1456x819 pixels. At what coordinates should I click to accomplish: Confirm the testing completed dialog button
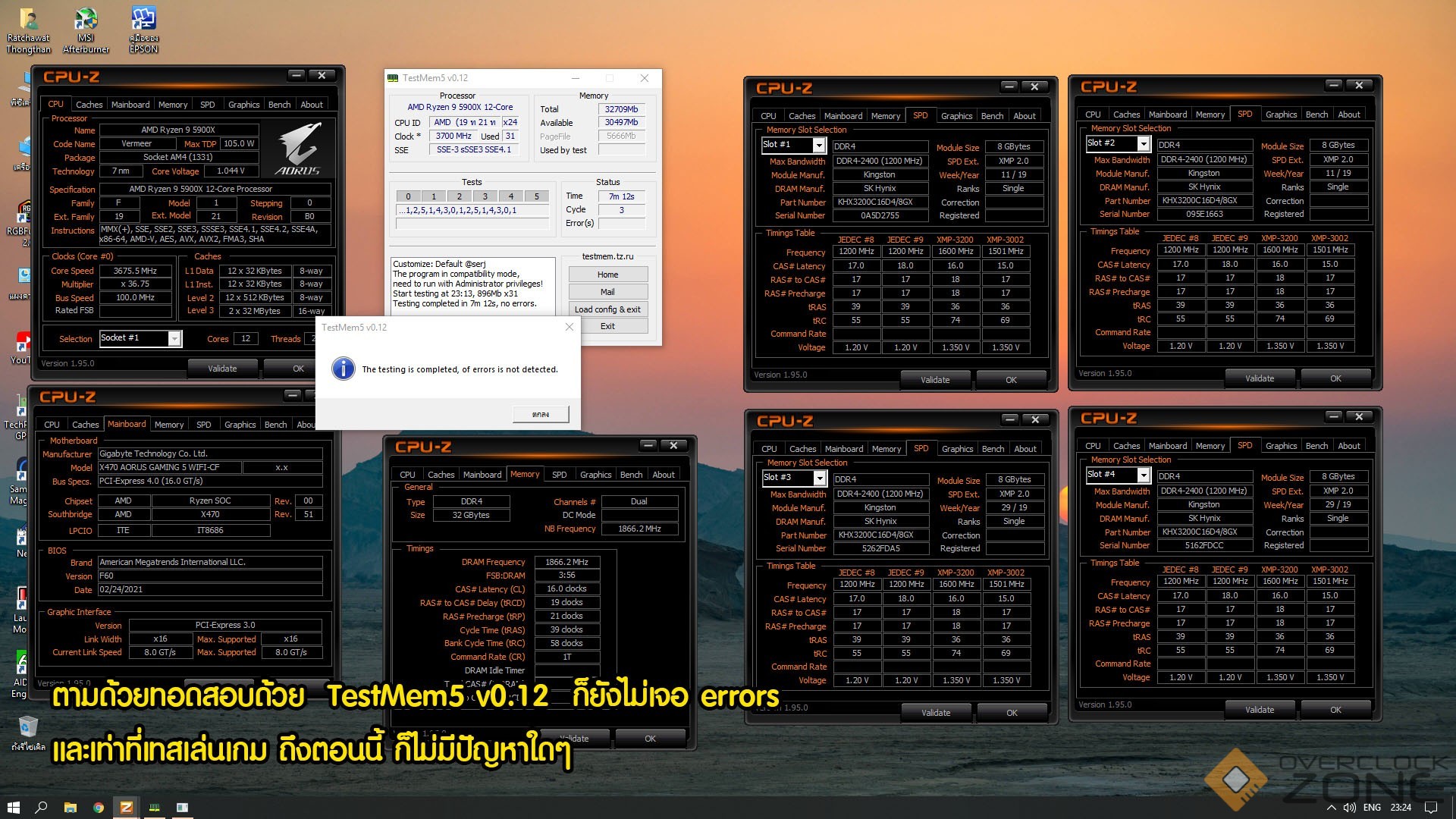pos(540,414)
